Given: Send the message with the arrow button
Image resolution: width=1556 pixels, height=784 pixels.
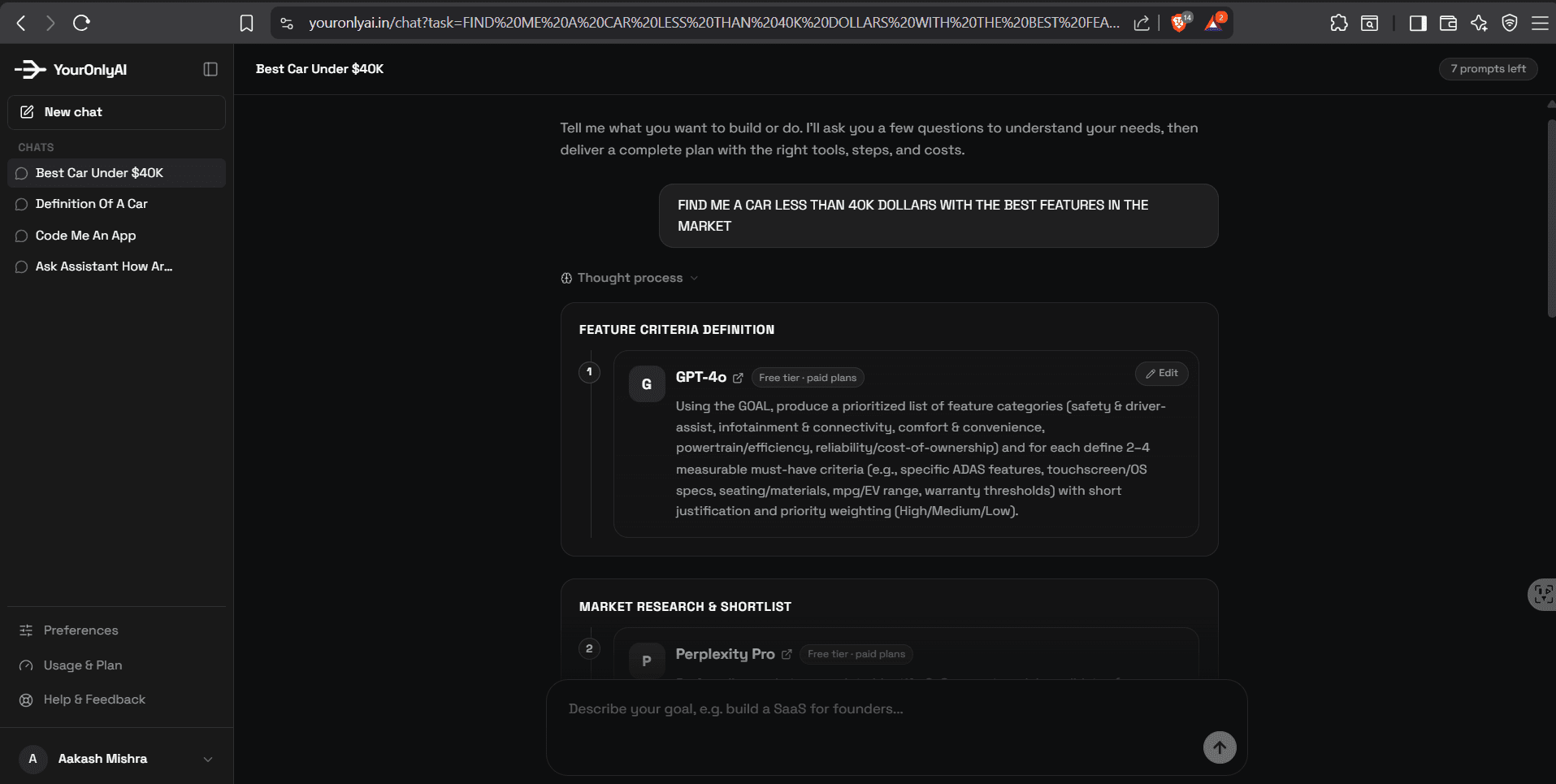Looking at the screenshot, I should [x=1220, y=747].
